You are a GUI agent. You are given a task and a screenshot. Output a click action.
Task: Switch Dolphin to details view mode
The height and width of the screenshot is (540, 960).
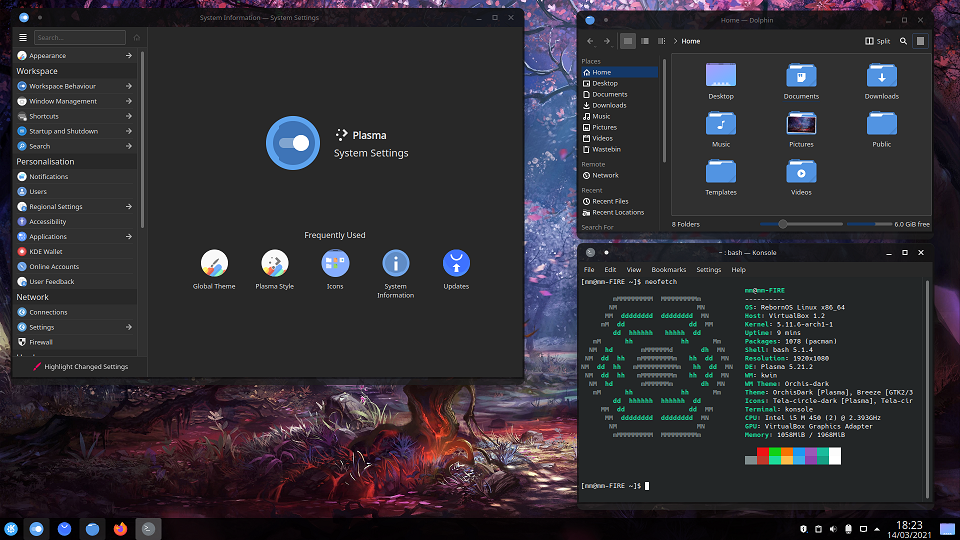[x=661, y=41]
